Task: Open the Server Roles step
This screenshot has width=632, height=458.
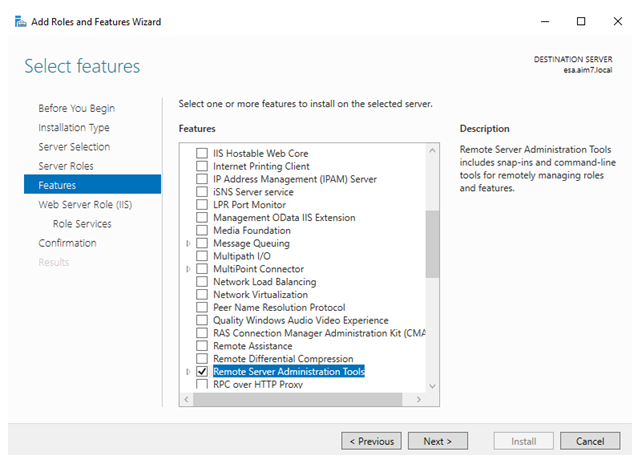Action: pyautogui.click(x=66, y=166)
